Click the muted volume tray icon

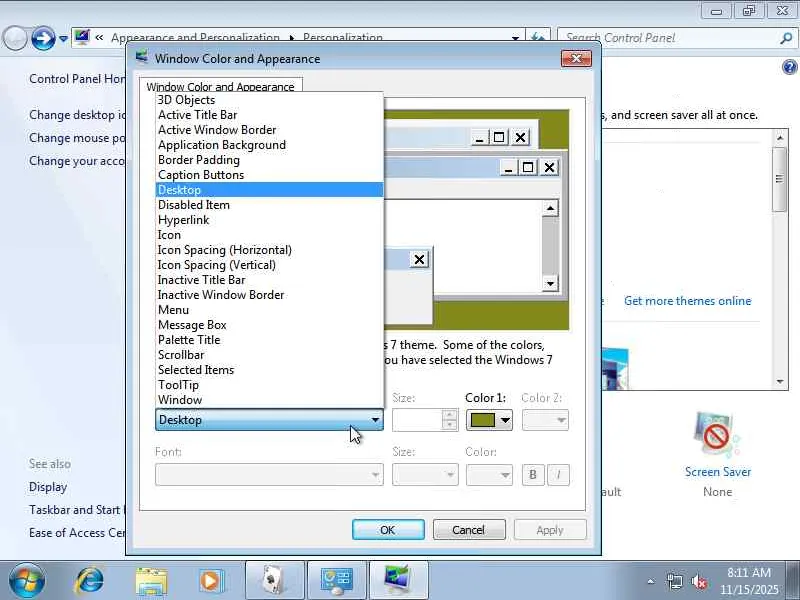pos(699,581)
